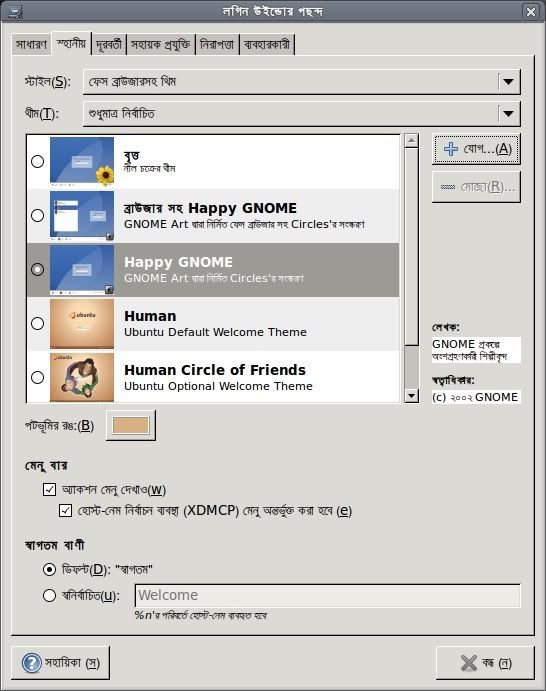This screenshot has height=691, width=546.
Task: Open the Security tab next to Accessibility
Action: [217, 45]
